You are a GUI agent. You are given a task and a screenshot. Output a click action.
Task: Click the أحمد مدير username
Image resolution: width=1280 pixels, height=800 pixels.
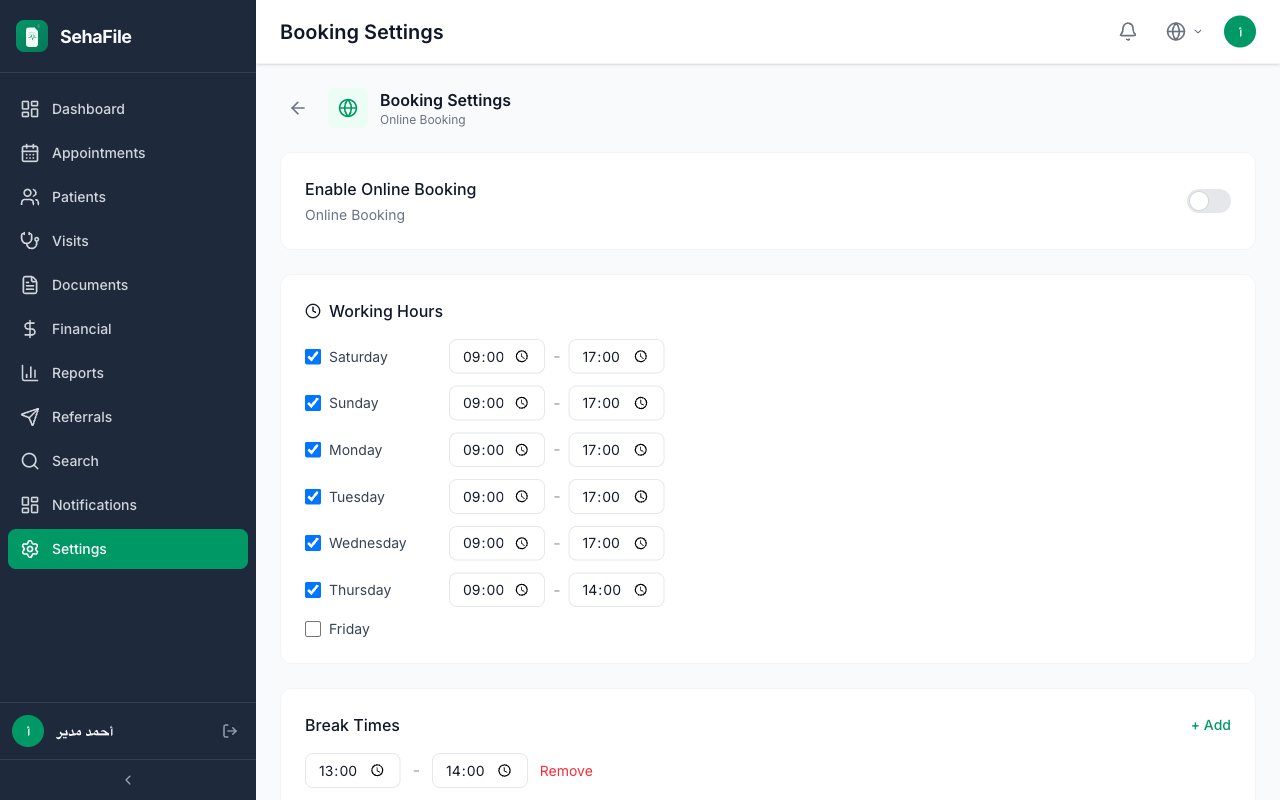(x=85, y=731)
